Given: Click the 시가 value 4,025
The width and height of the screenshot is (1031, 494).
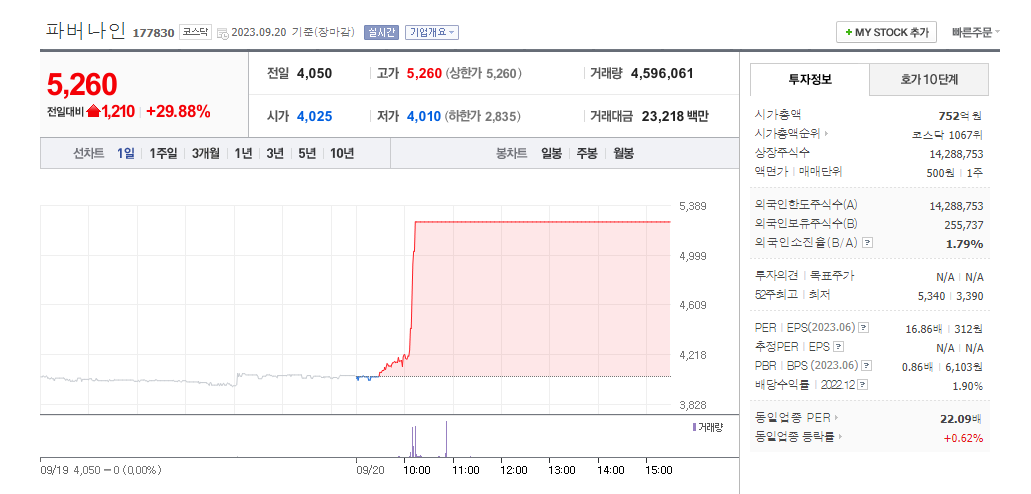Looking at the screenshot, I should point(314,116).
